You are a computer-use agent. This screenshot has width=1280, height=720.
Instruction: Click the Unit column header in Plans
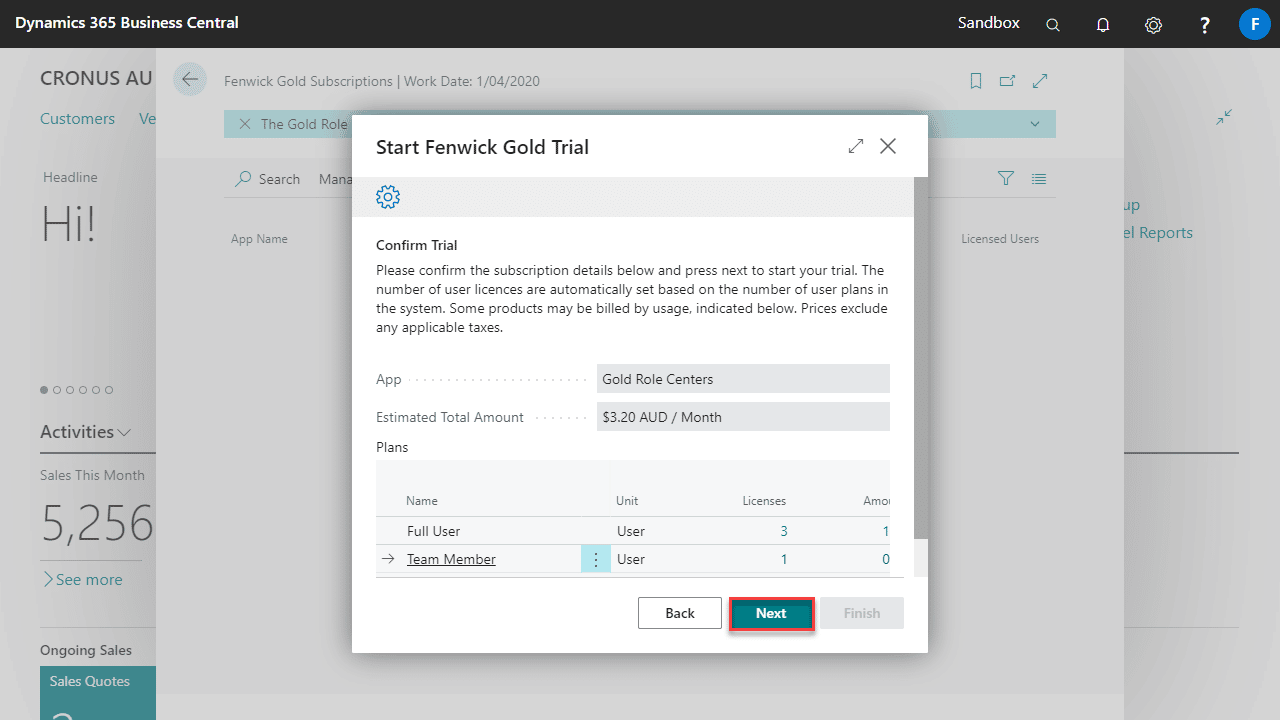pyautogui.click(x=627, y=501)
